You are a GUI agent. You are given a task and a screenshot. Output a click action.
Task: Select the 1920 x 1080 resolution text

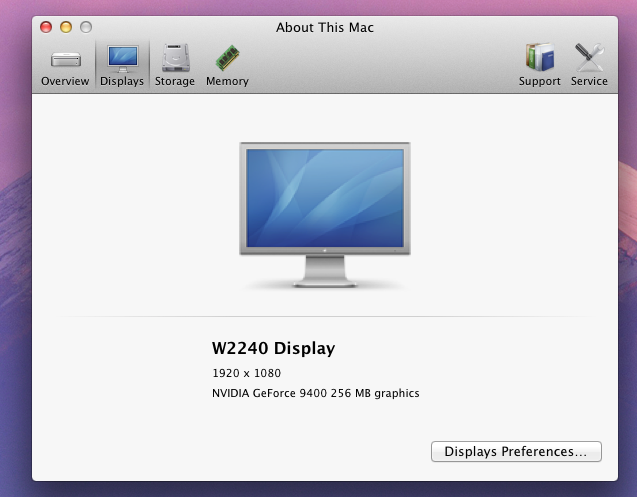coord(246,373)
